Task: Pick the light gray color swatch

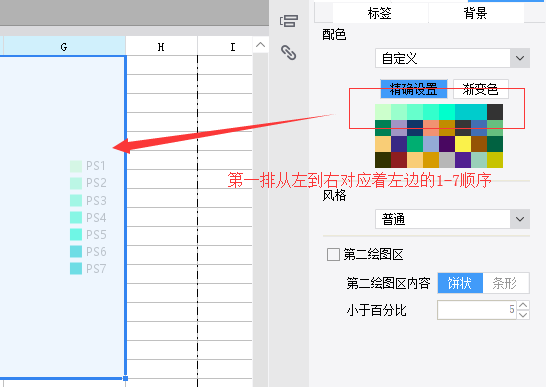Action: coord(447,160)
